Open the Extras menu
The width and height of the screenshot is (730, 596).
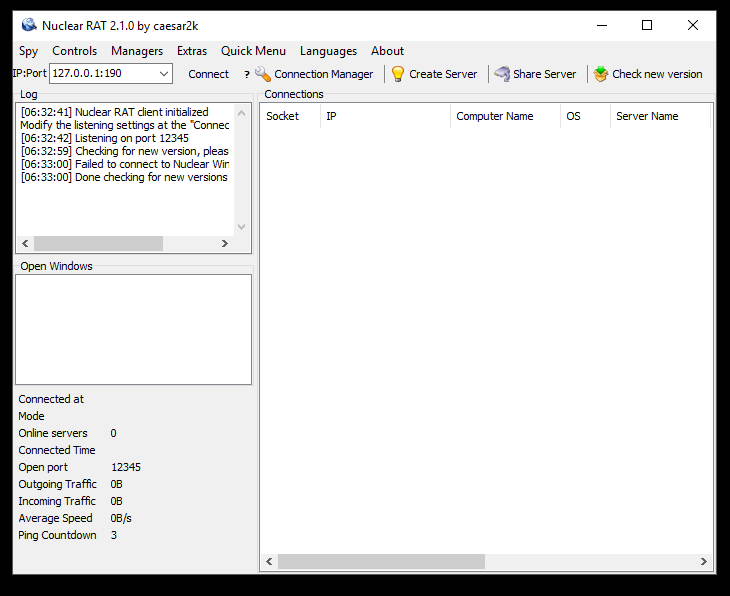[x=192, y=51]
